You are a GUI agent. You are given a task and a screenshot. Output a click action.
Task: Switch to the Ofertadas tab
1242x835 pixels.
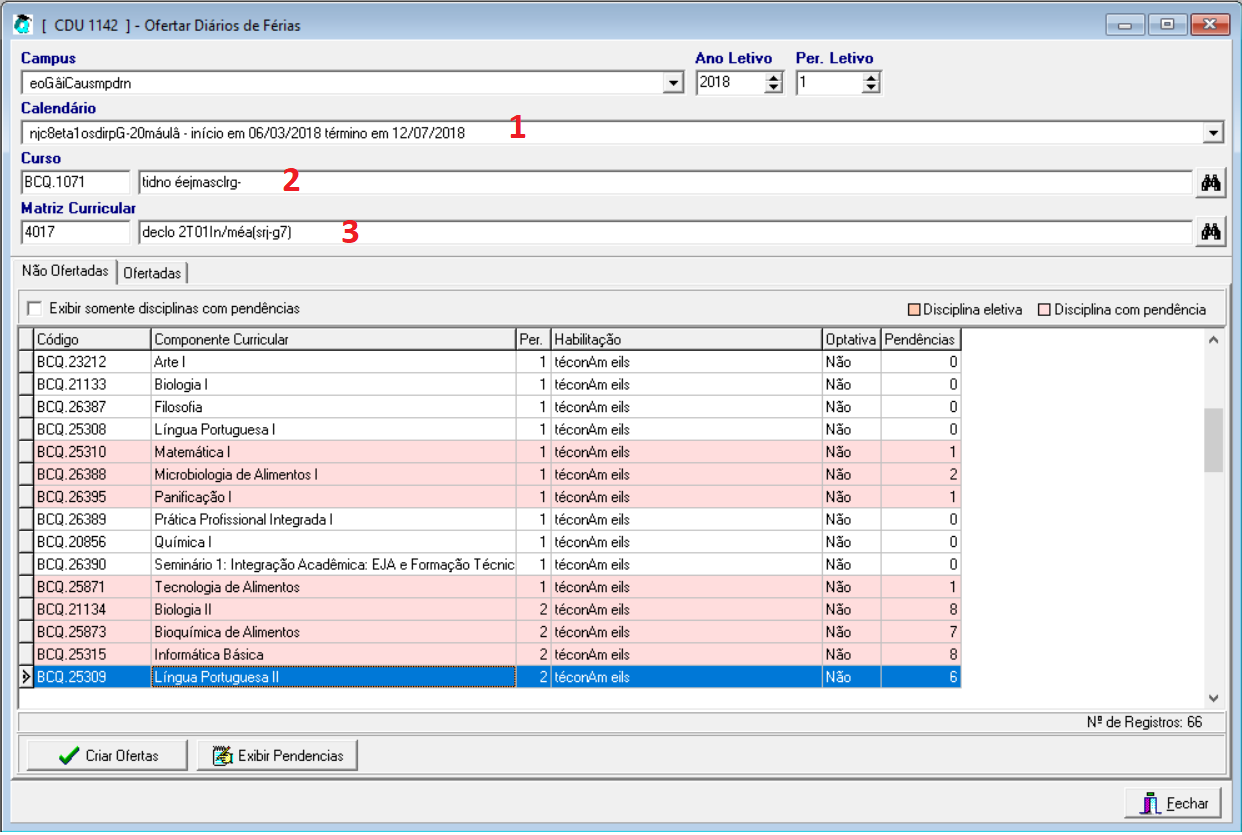tap(152, 272)
